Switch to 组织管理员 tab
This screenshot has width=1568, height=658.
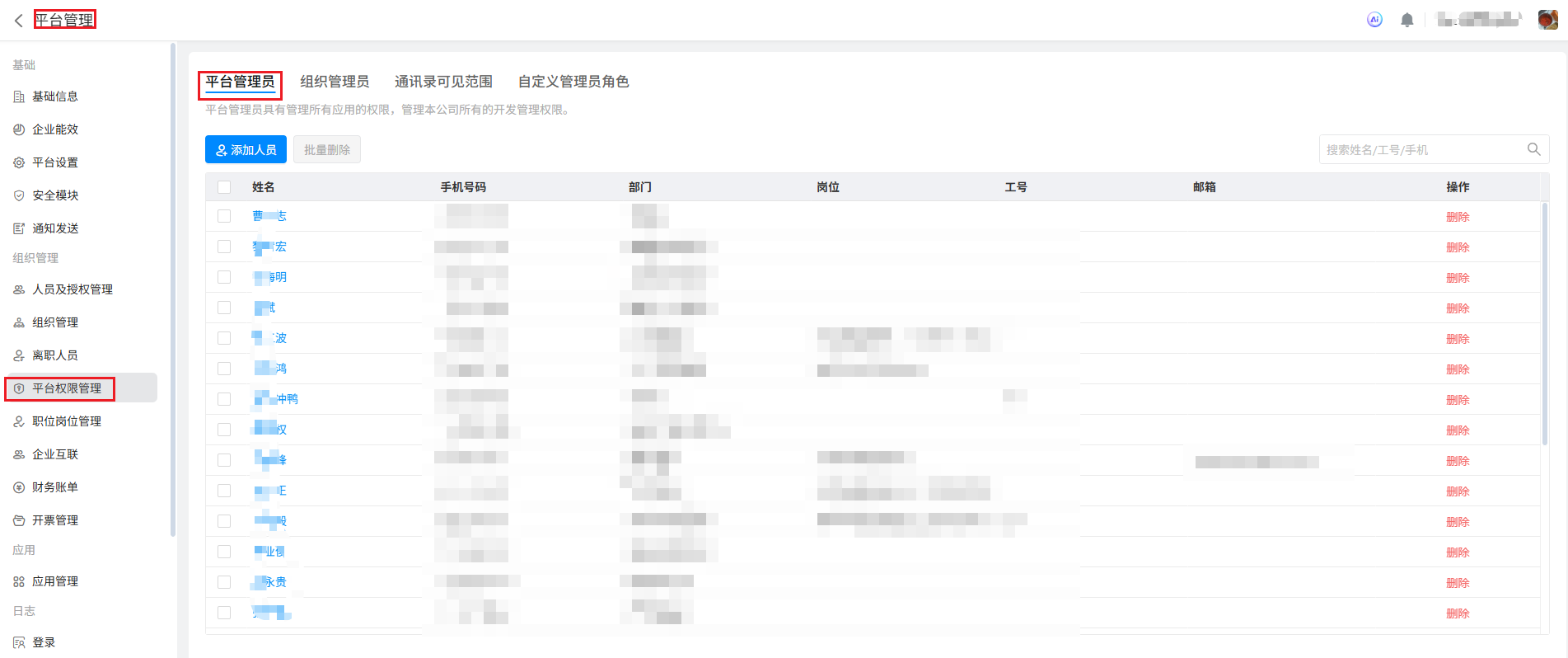335,82
